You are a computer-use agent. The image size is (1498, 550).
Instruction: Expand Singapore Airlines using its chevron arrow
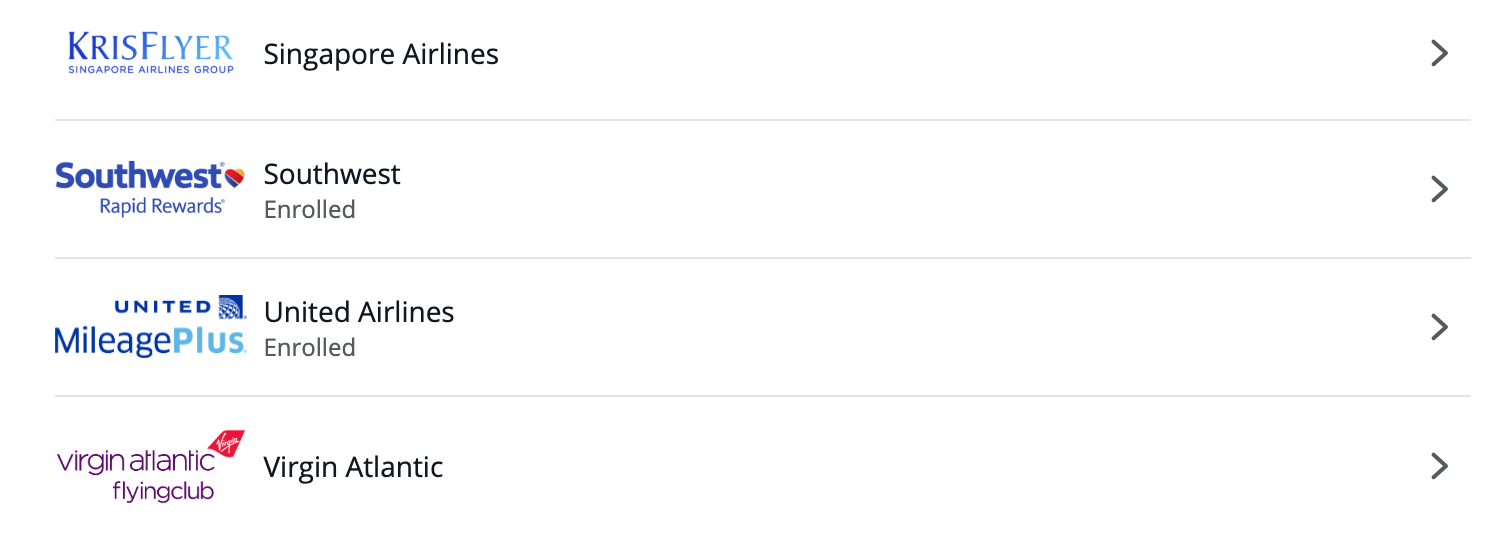coord(1439,53)
